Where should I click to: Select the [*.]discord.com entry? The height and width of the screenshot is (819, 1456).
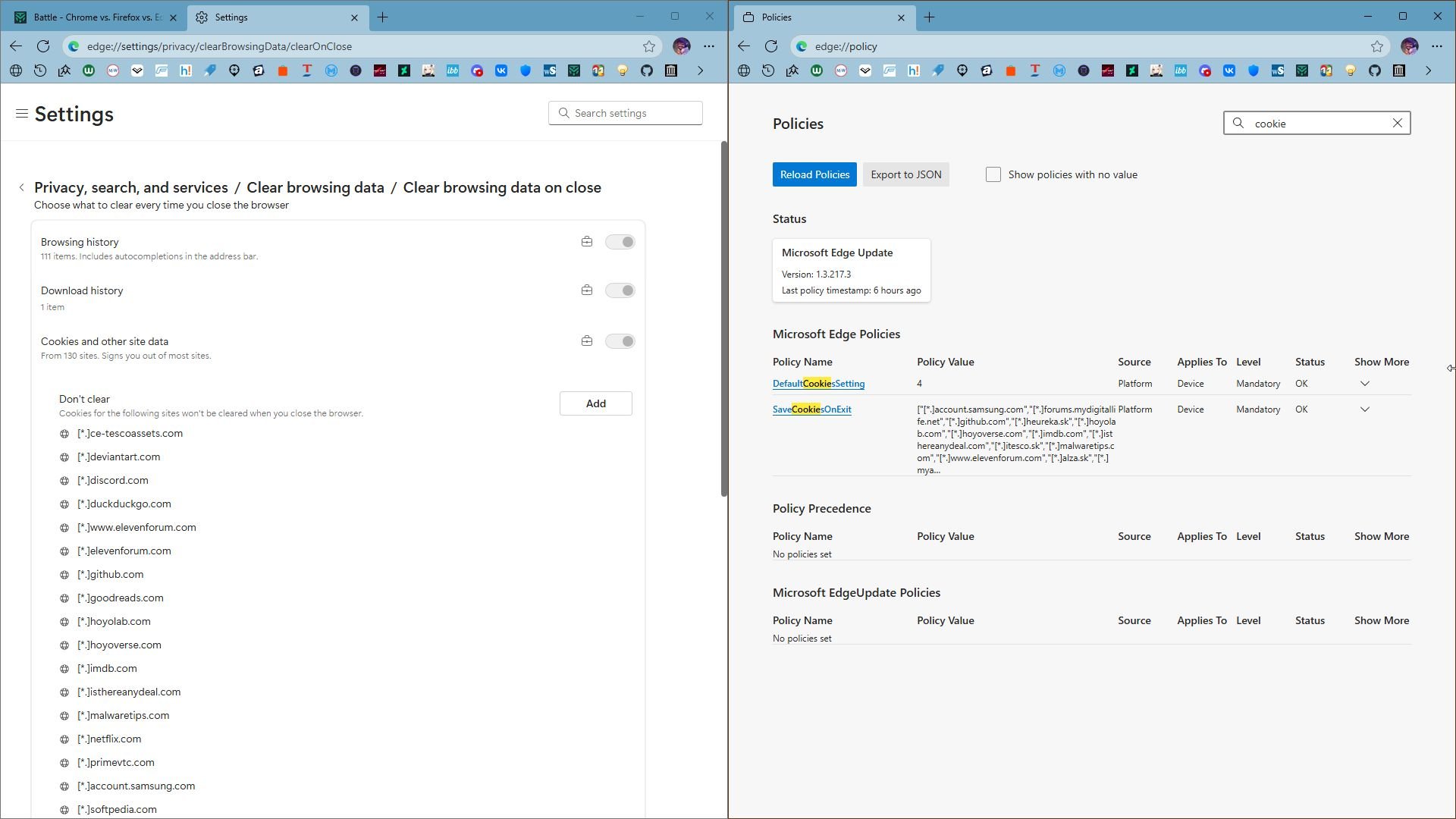(x=113, y=480)
